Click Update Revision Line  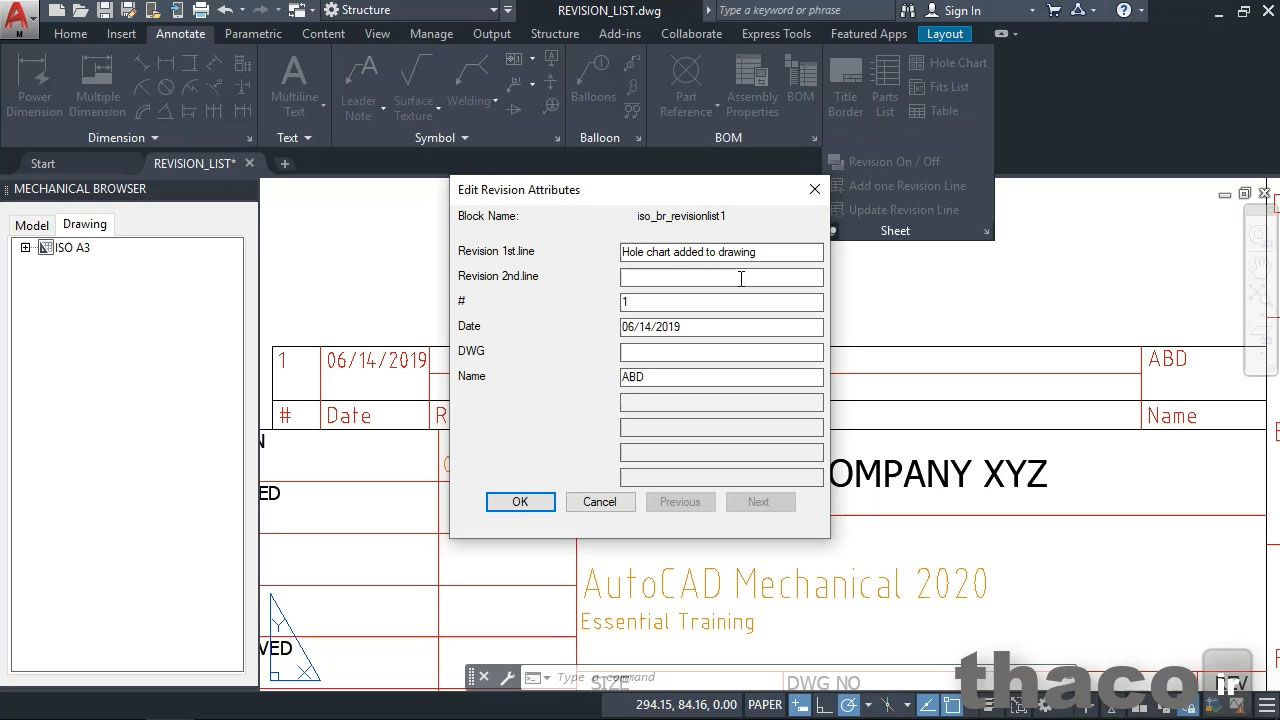(x=893, y=210)
